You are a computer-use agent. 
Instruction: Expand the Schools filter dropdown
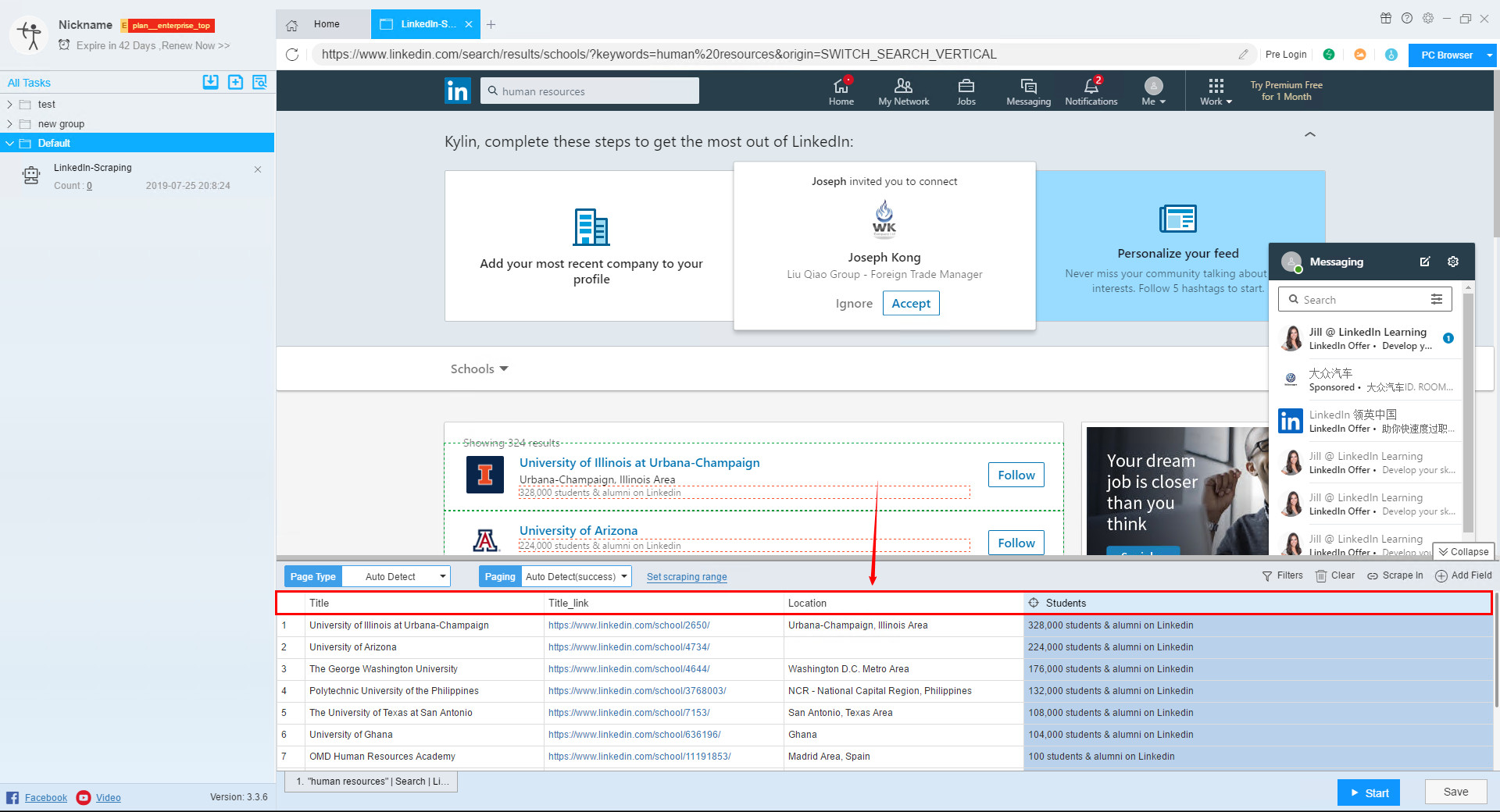click(x=479, y=369)
